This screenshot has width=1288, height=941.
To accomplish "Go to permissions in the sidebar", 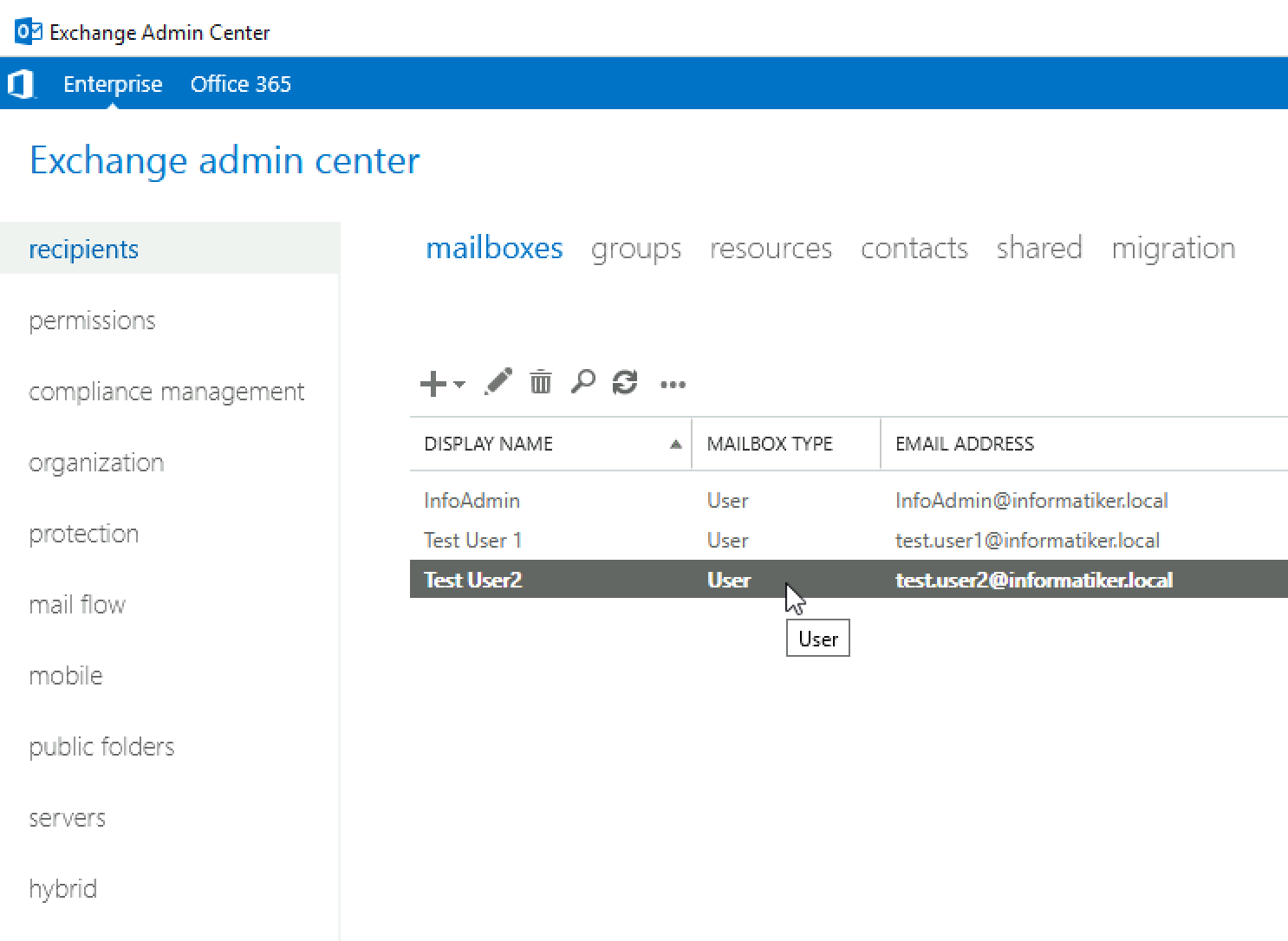I will pos(92,321).
